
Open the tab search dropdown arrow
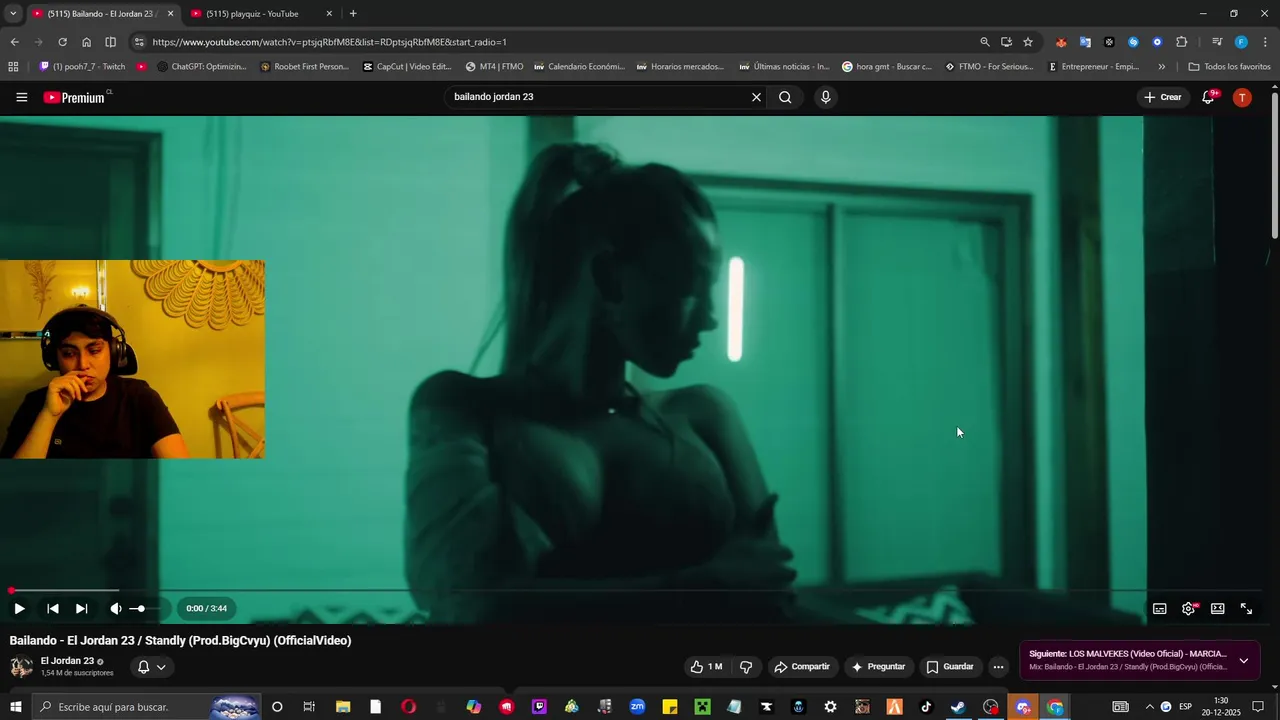pos(13,14)
